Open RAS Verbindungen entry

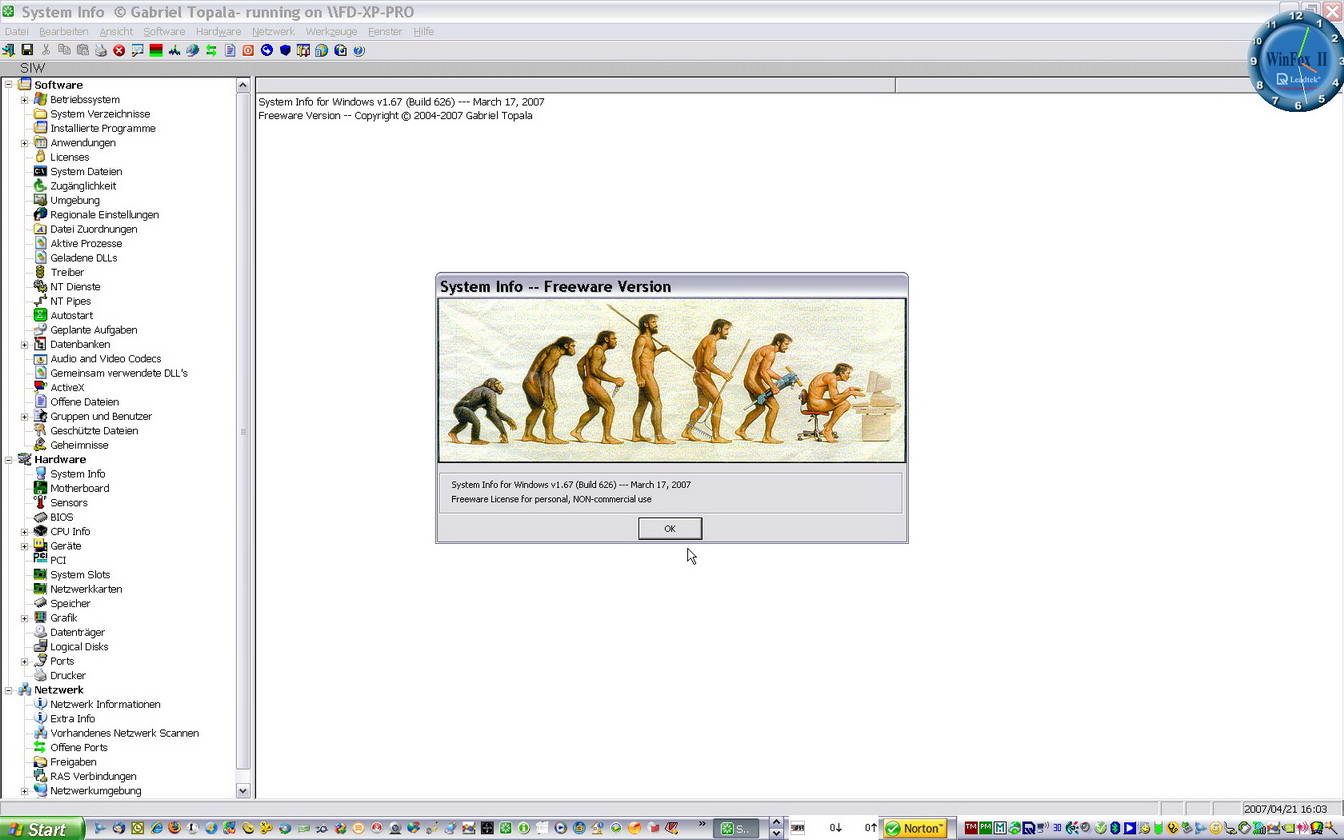tap(93, 776)
